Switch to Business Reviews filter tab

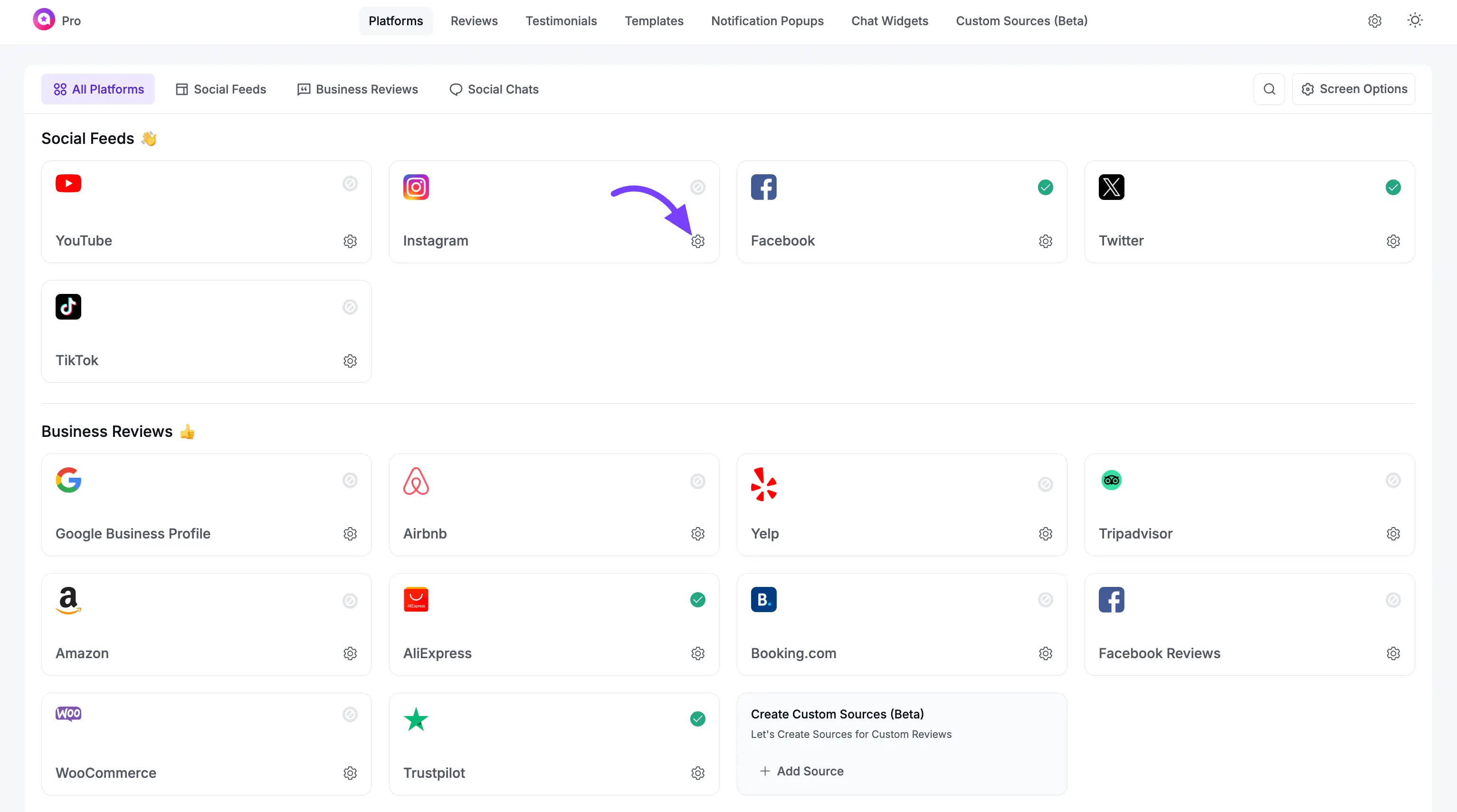357,89
